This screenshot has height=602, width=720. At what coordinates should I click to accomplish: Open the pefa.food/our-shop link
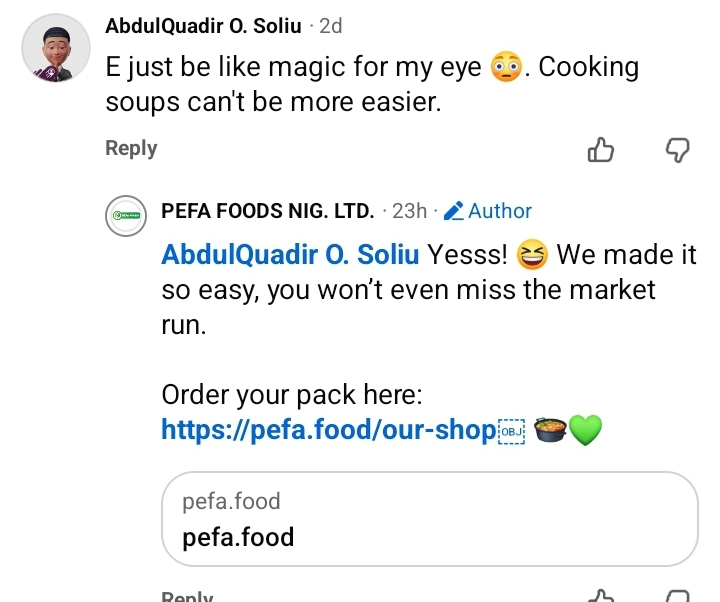pyautogui.click(x=329, y=431)
